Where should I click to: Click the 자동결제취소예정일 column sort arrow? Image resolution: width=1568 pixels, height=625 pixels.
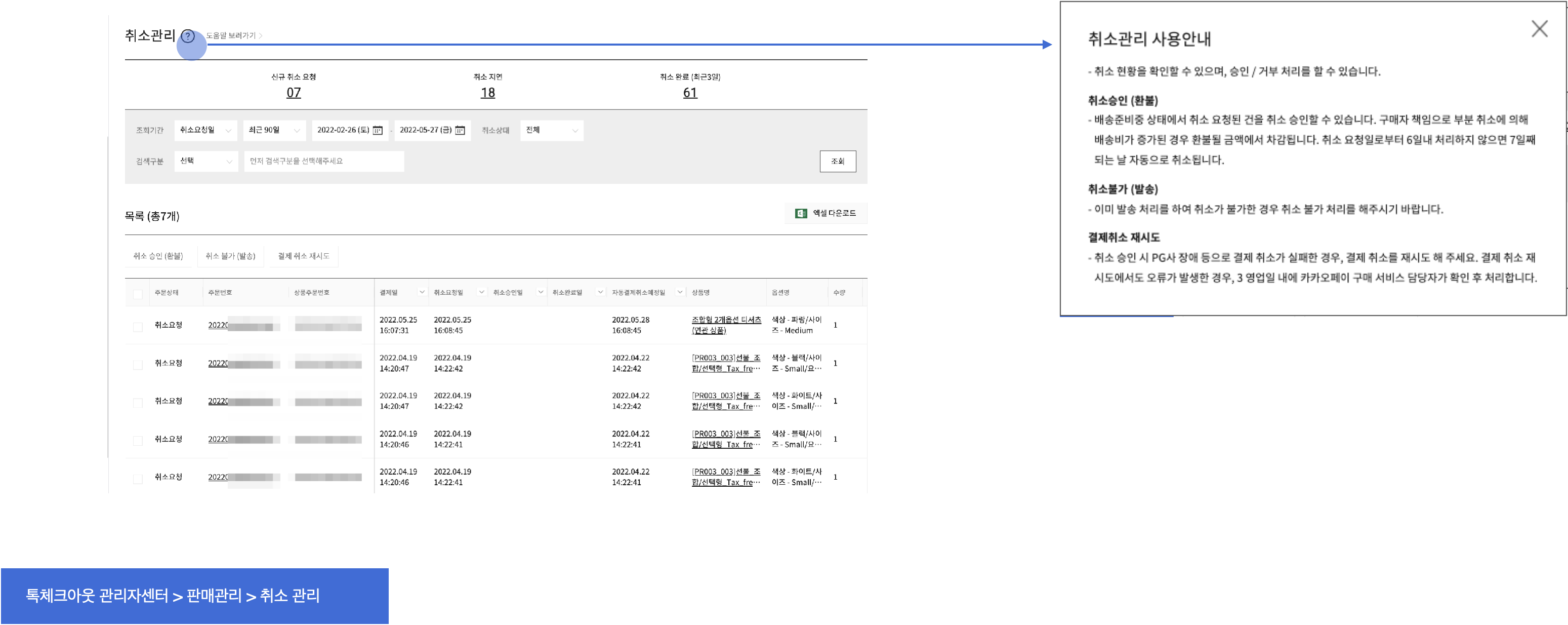click(679, 292)
